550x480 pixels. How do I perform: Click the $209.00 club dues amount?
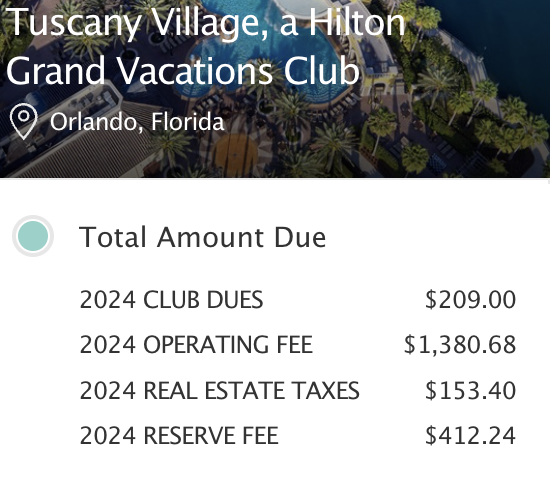click(470, 300)
